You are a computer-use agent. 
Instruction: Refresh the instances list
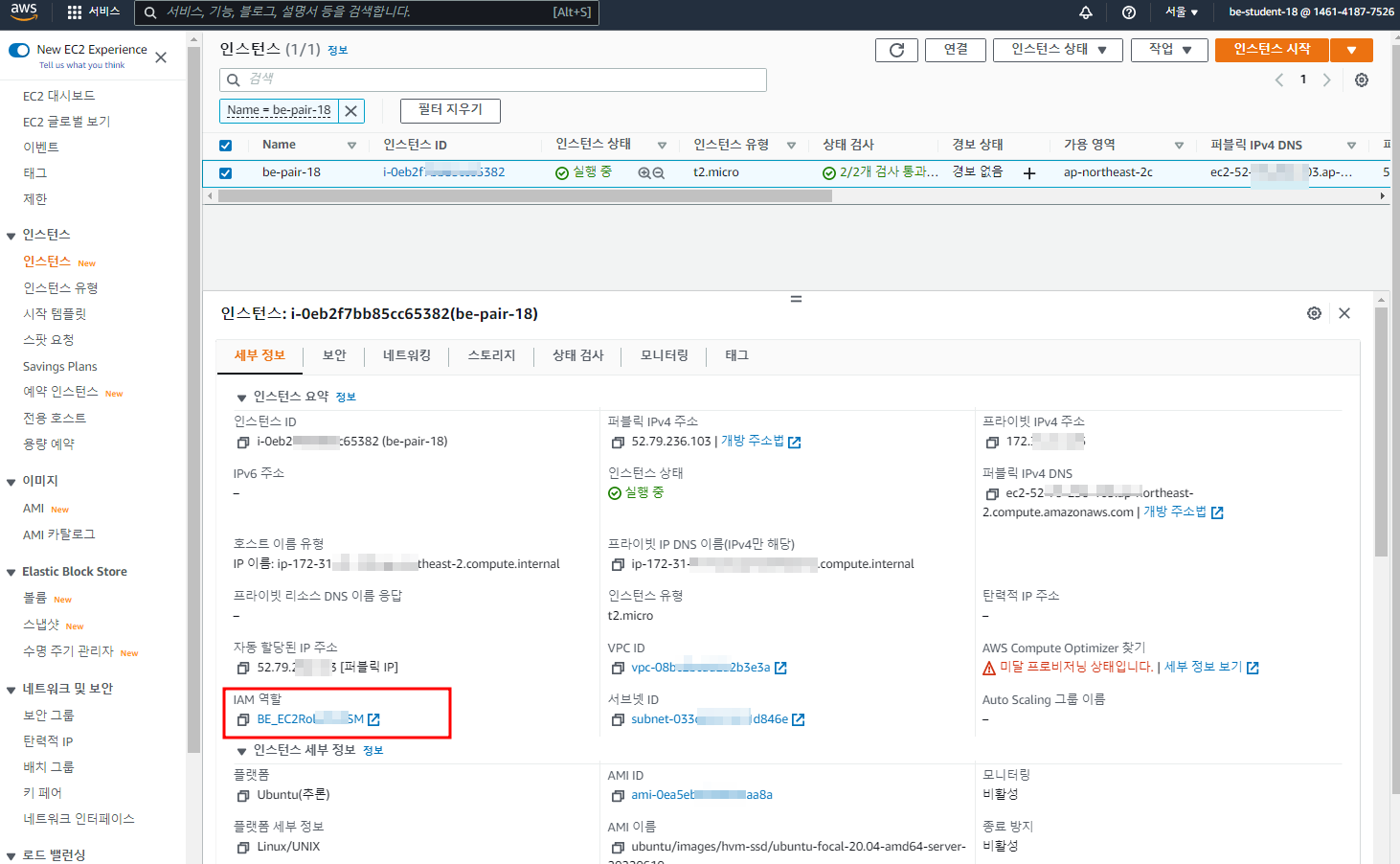[896, 50]
